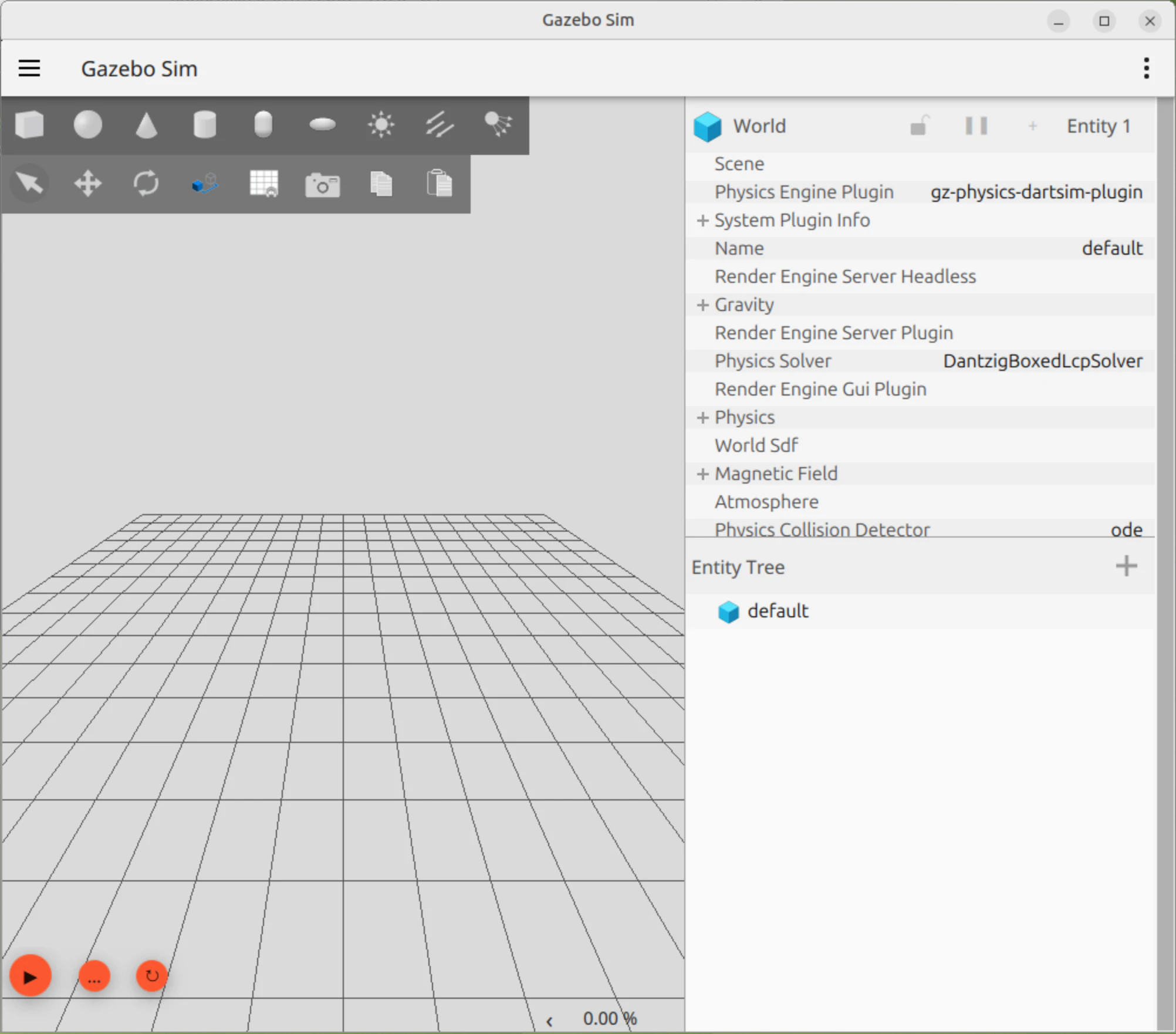Insert a cylinder shape

coord(205,125)
